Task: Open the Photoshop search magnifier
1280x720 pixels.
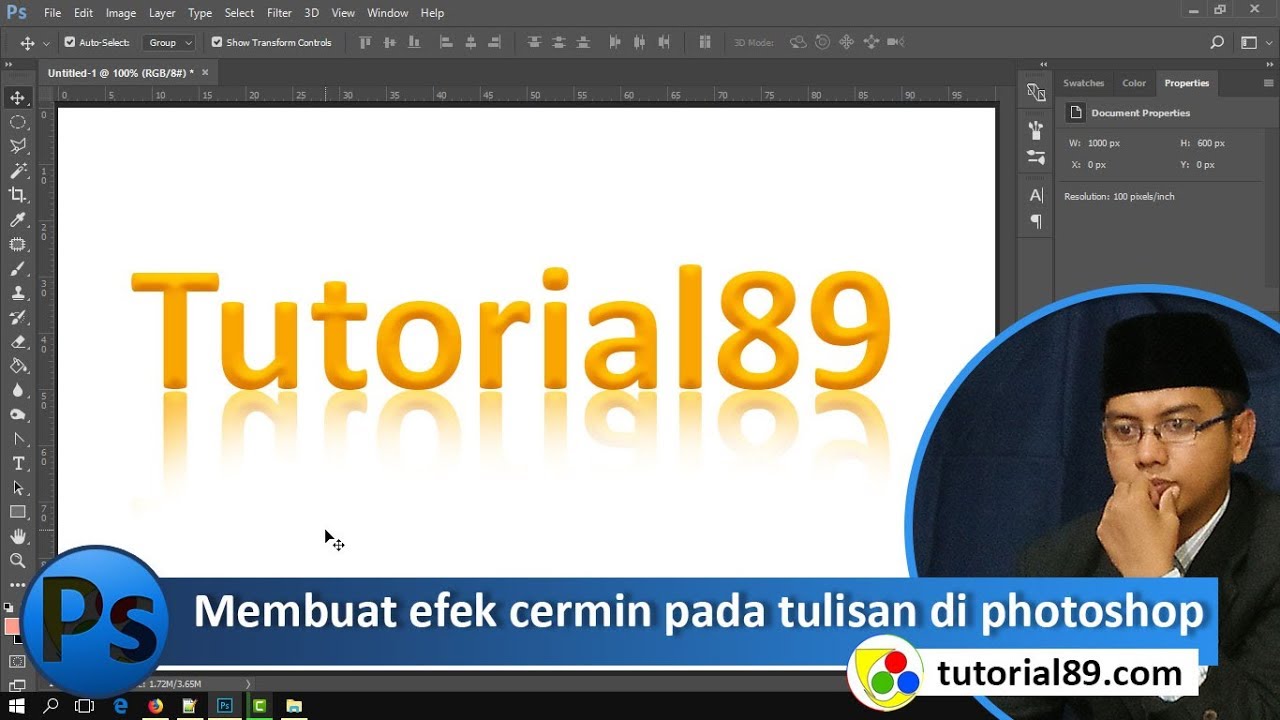Action: (1217, 42)
